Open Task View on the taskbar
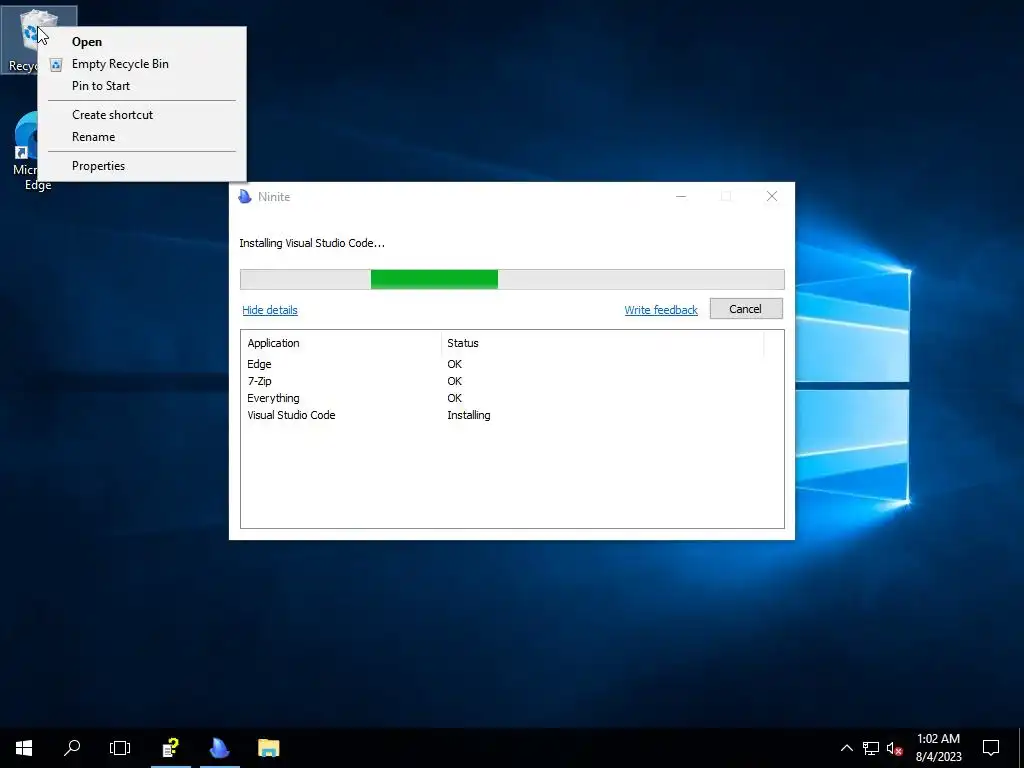Screen dimensions: 1024x768 [120, 748]
